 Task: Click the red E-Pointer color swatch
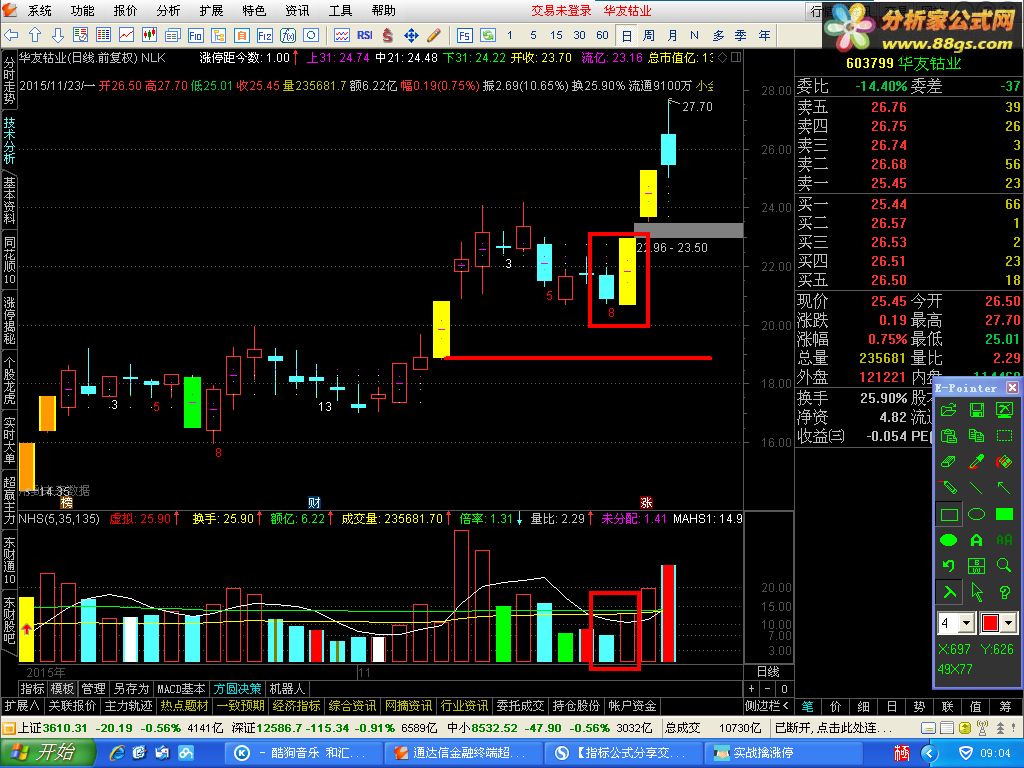(x=990, y=623)
